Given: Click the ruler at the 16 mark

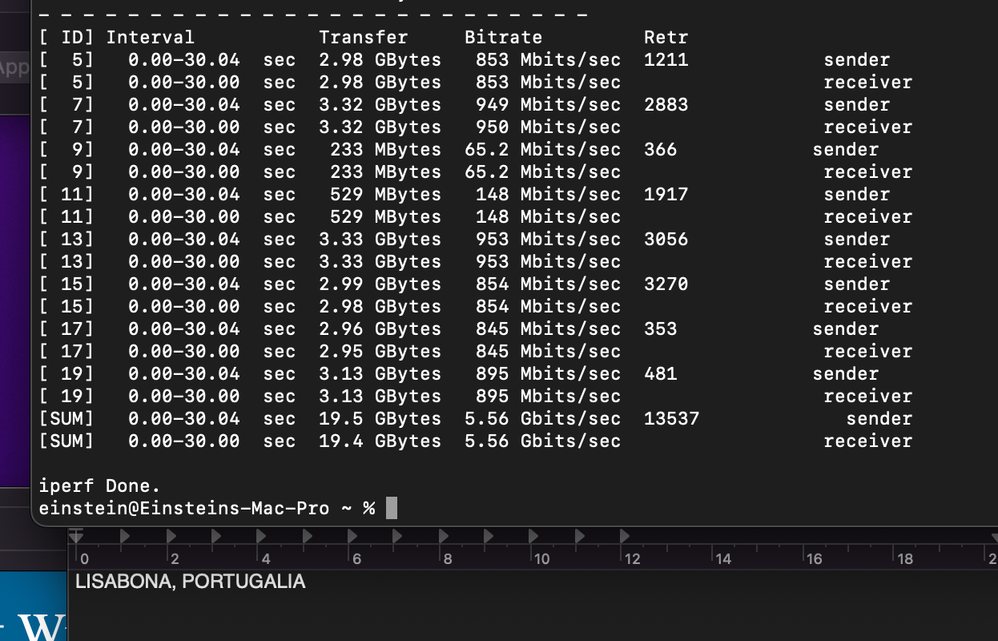Looking at the screenshot, I should (813, 558).
